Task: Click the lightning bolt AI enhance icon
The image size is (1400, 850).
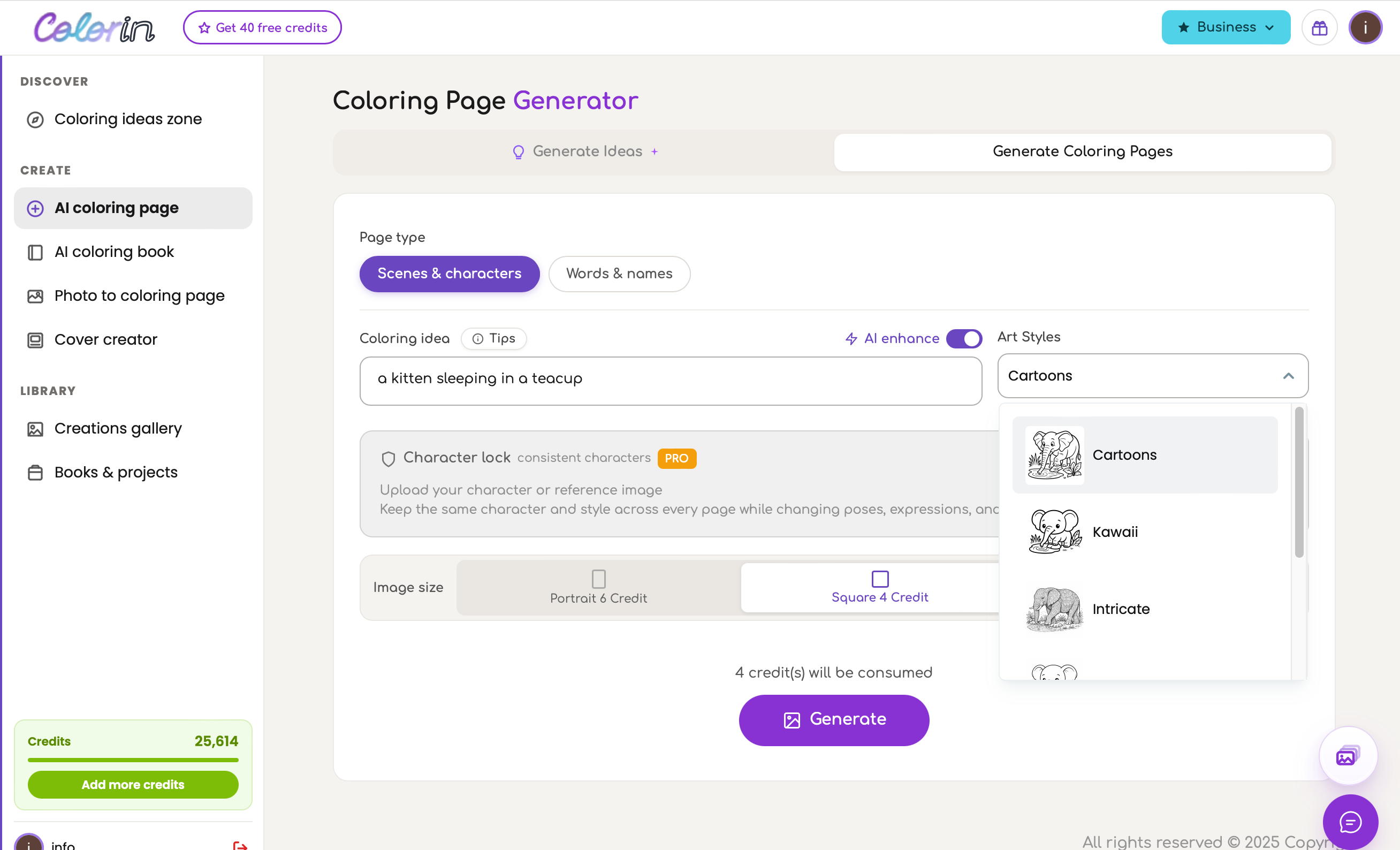Action: tap(851, 339)
